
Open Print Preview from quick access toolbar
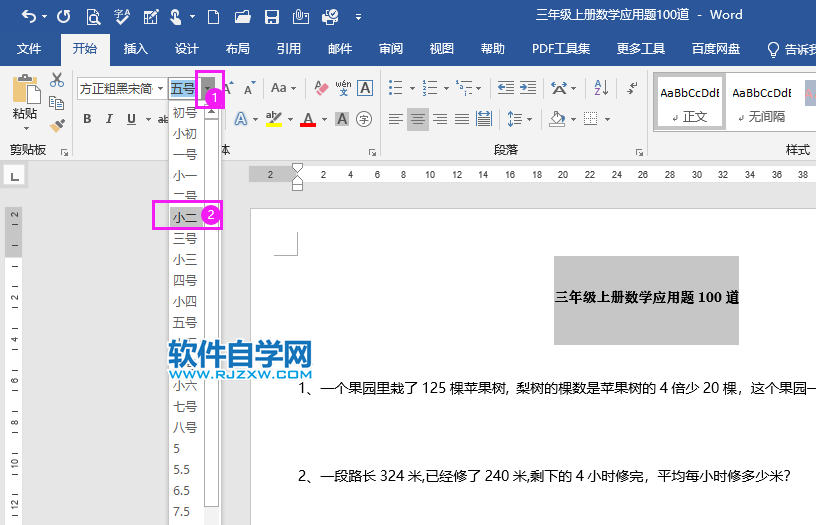93,17
